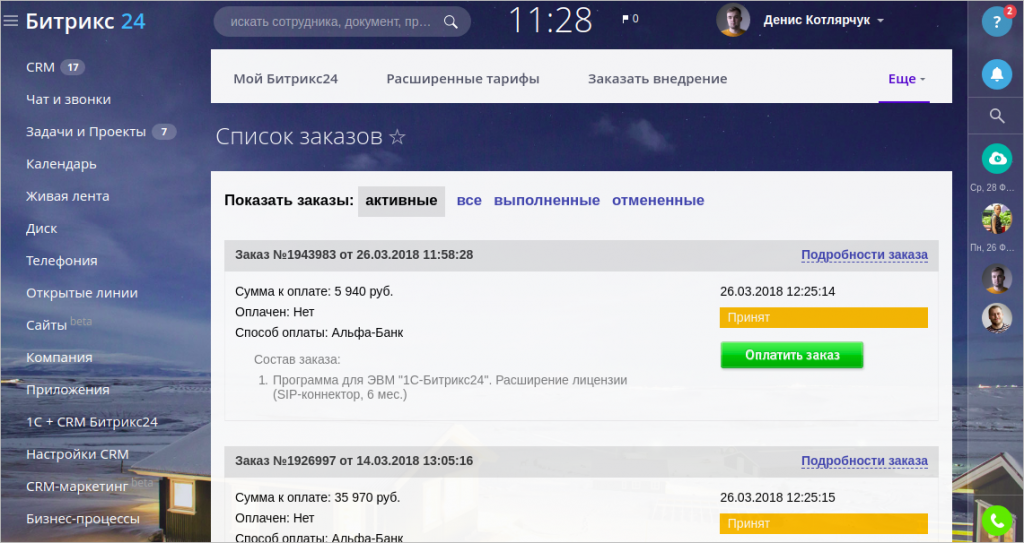Open Открытые линии menu item
The image size is (1024, 543).
pyautogui.click(x=82, y=293)
